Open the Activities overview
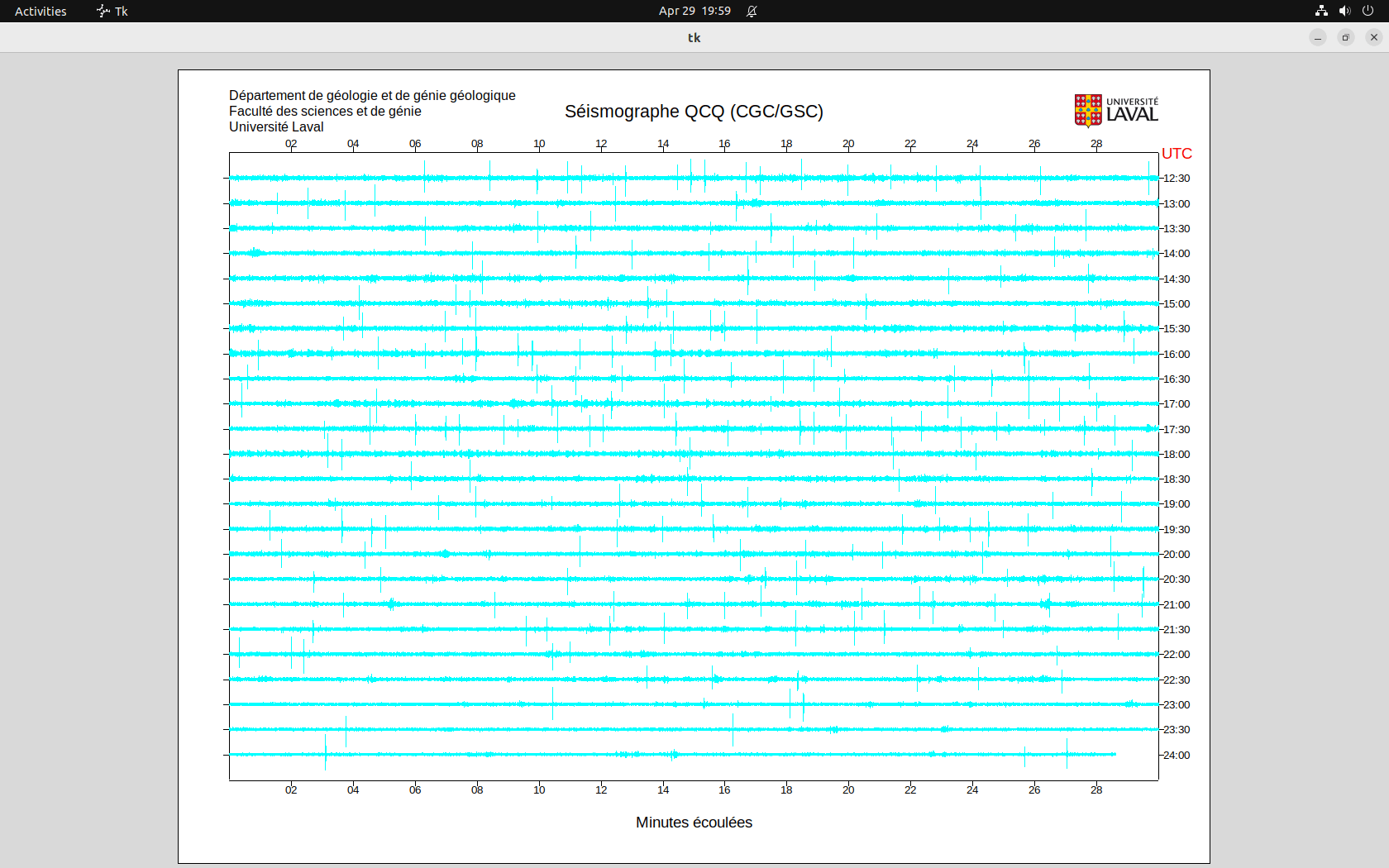Image resolution: width=1389 pixels, height=868 pixels. [41, 11]
